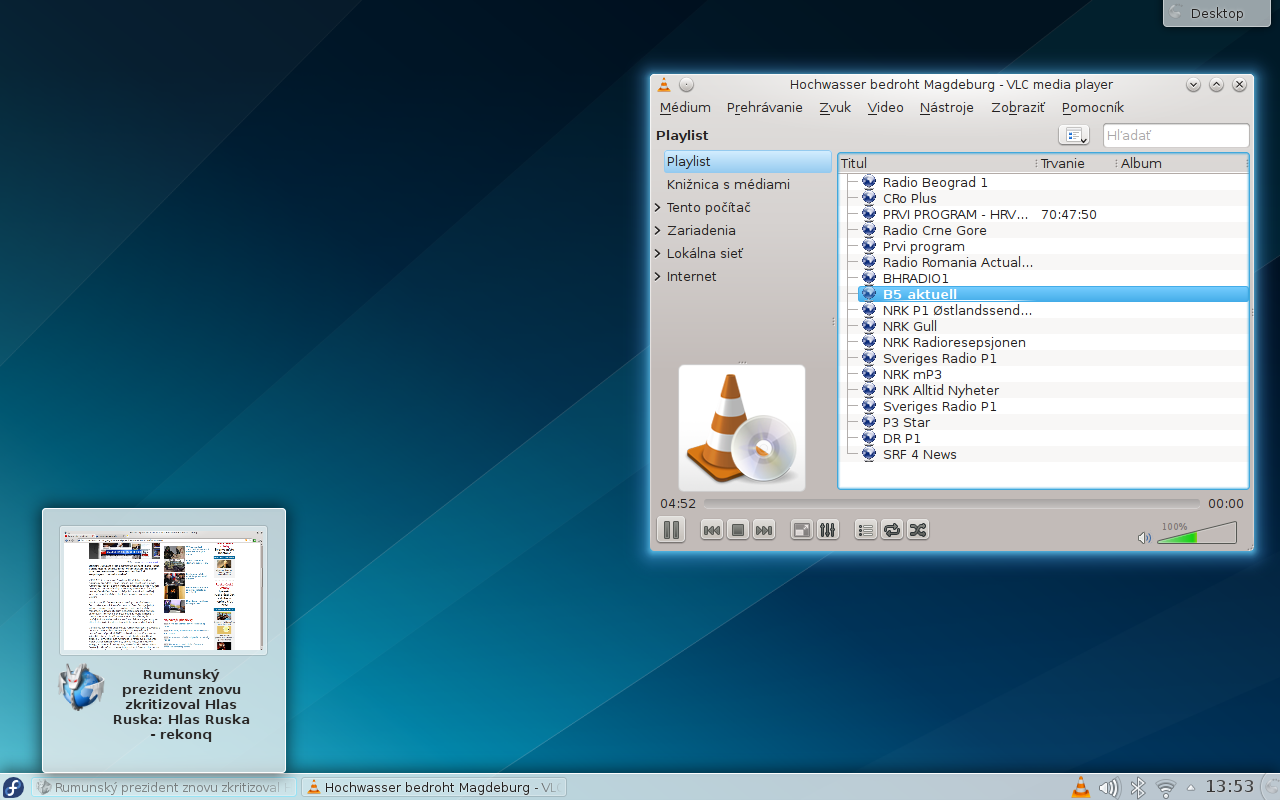
Task: Click rekonq window preview thumbnail
Action: coord(163,591)
